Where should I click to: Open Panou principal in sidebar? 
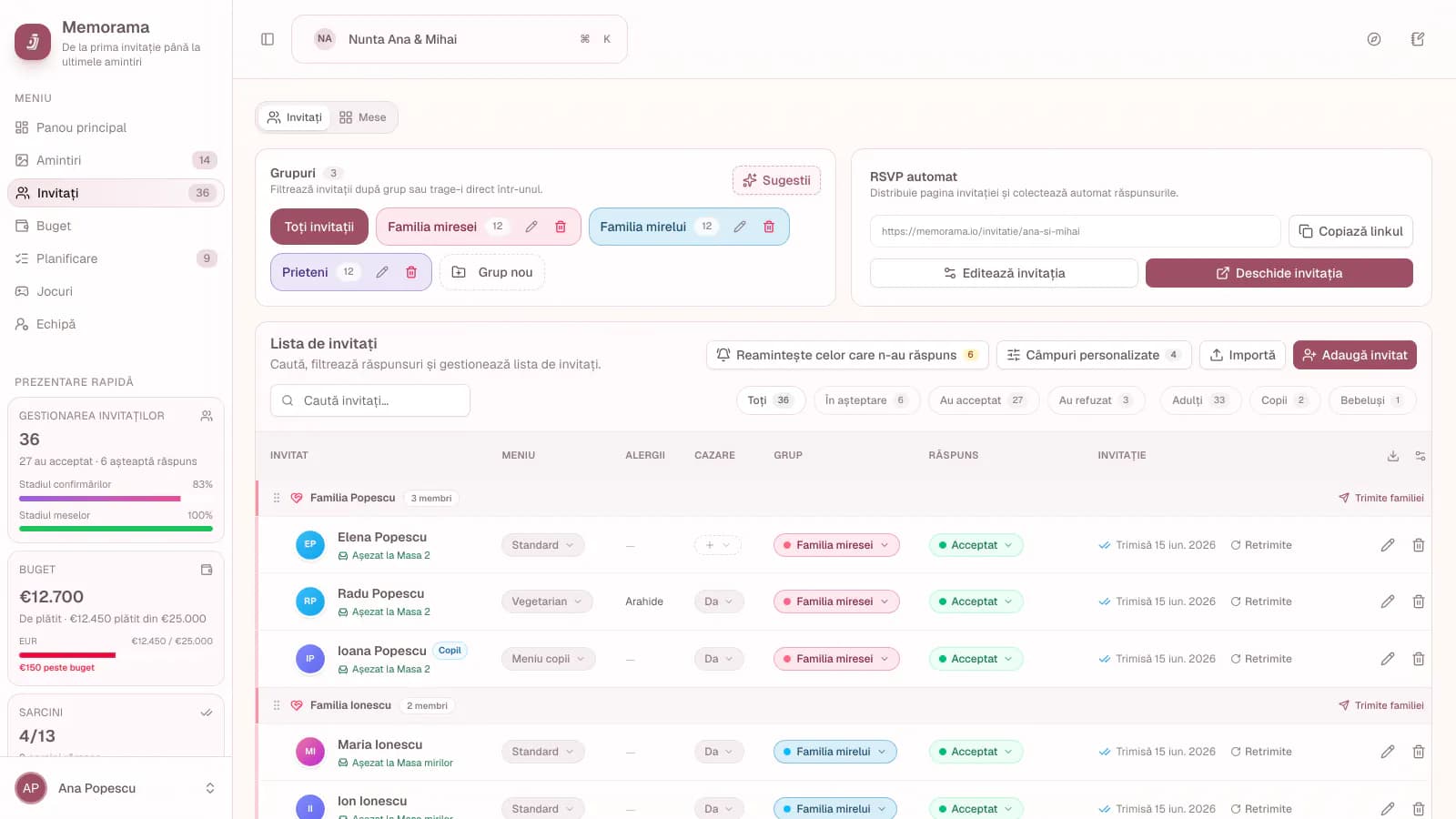116,127
